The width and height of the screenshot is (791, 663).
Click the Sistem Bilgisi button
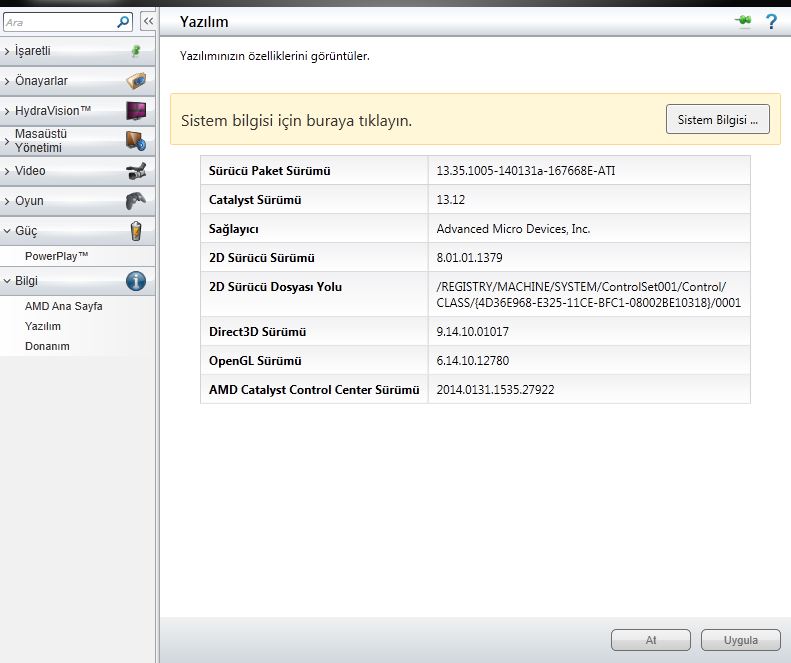coord(717,120)
